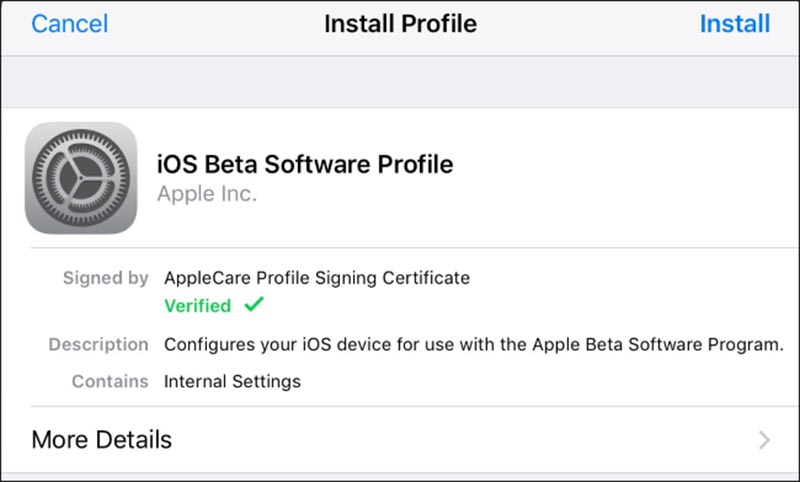This screenshot has width=800, height=482.
Task: Tap the description text about Beta Software Program
Action: point(473,345)
